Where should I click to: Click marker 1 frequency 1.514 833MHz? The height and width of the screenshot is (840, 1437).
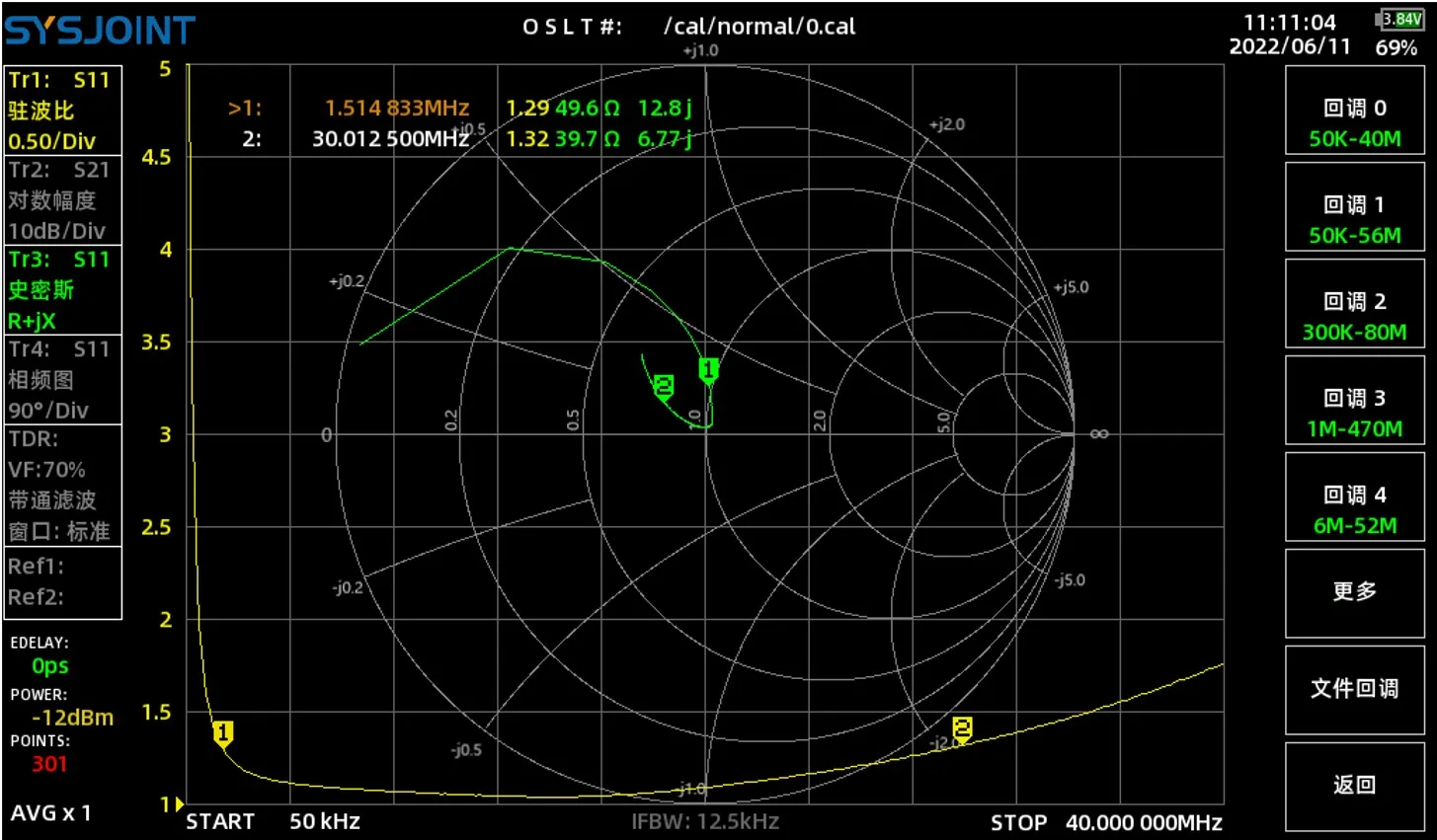click(397, 108)
